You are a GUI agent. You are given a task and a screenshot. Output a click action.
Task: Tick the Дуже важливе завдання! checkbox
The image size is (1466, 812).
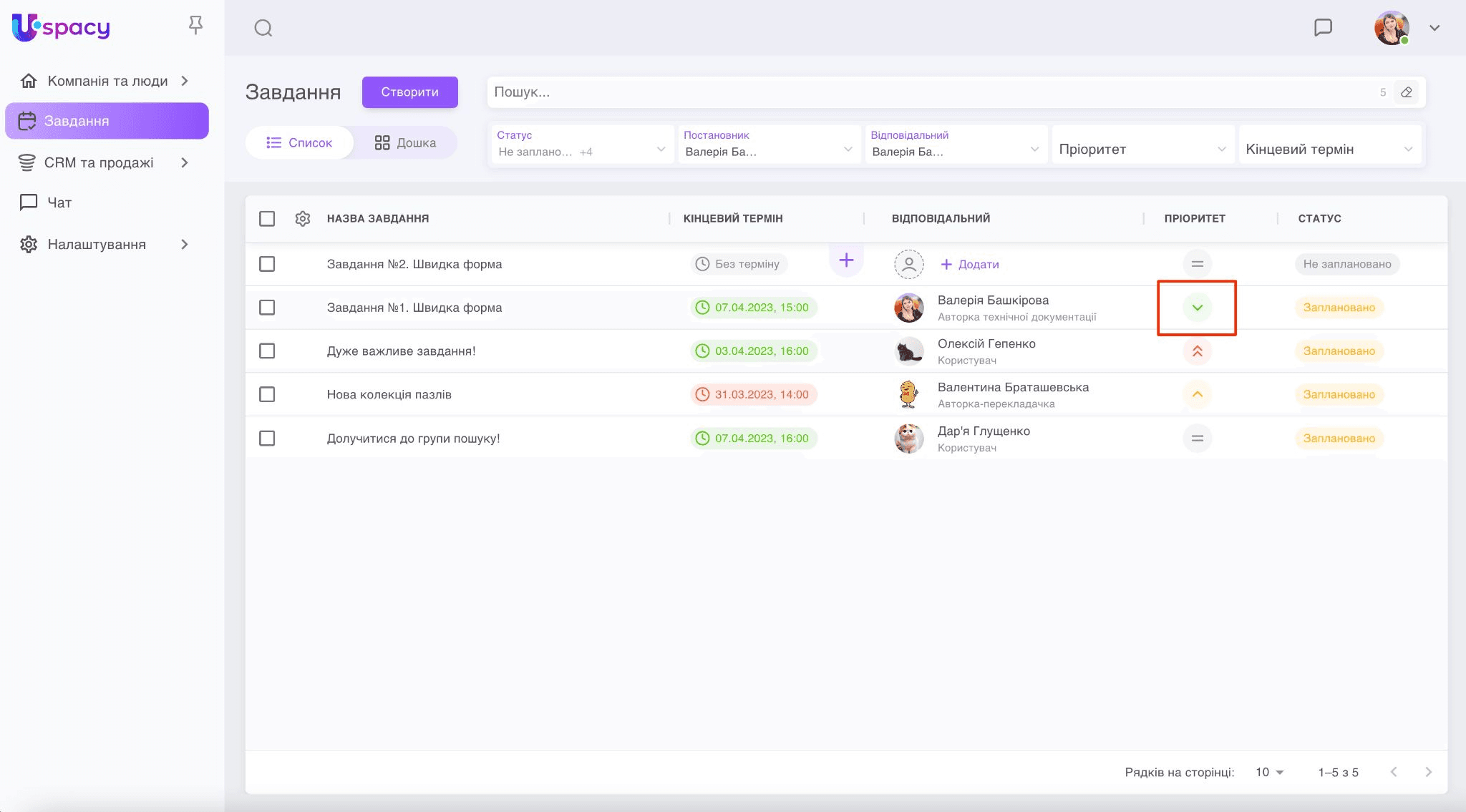267,351
